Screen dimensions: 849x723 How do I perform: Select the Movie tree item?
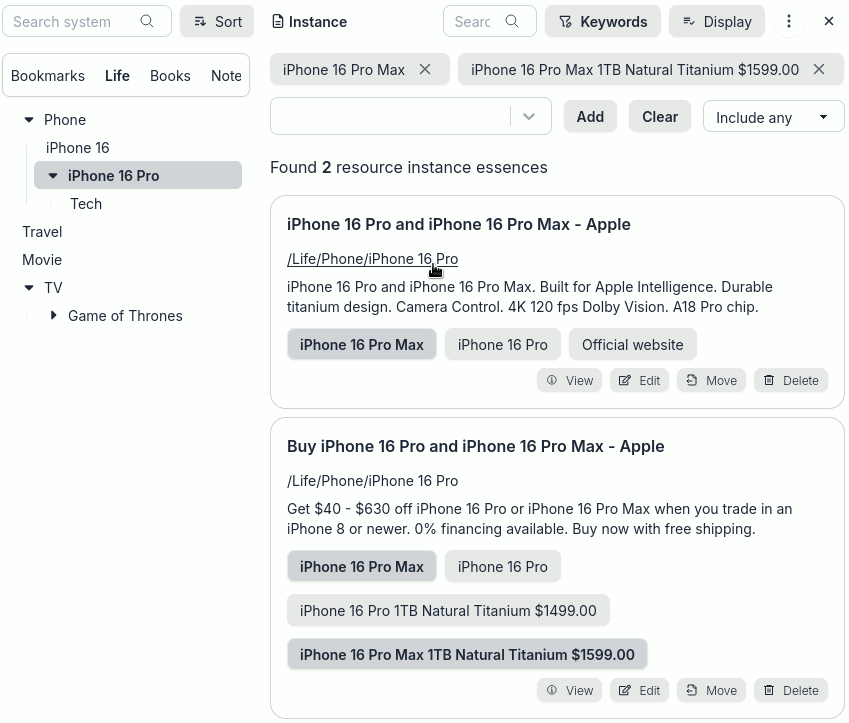tap(42, 260)
